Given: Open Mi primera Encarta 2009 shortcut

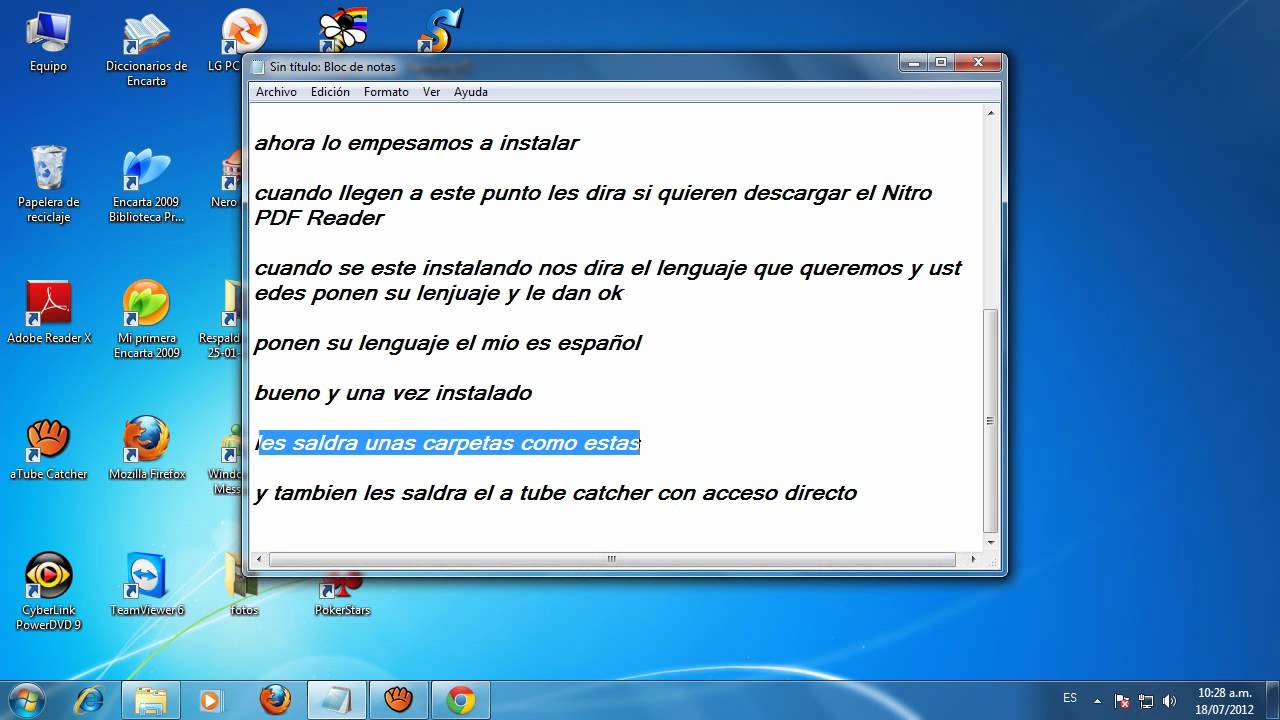Looking at the screenshot, I should pyautogui.click(x=146, y=321).
